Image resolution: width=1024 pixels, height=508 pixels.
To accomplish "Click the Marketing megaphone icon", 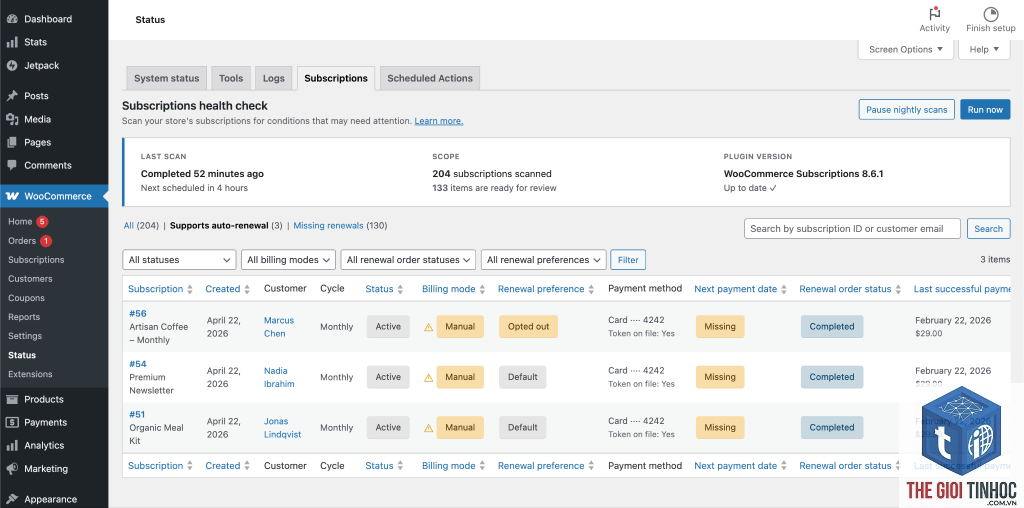I will tap(12, 469).
